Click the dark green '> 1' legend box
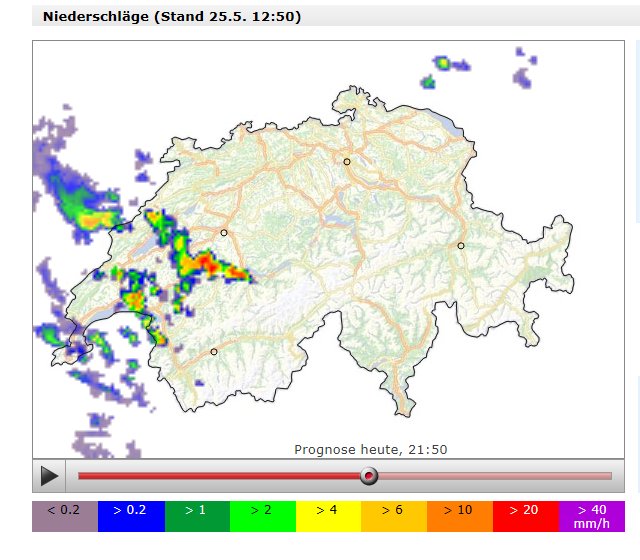This screenshot has width=640, height=560. point(197,516)
